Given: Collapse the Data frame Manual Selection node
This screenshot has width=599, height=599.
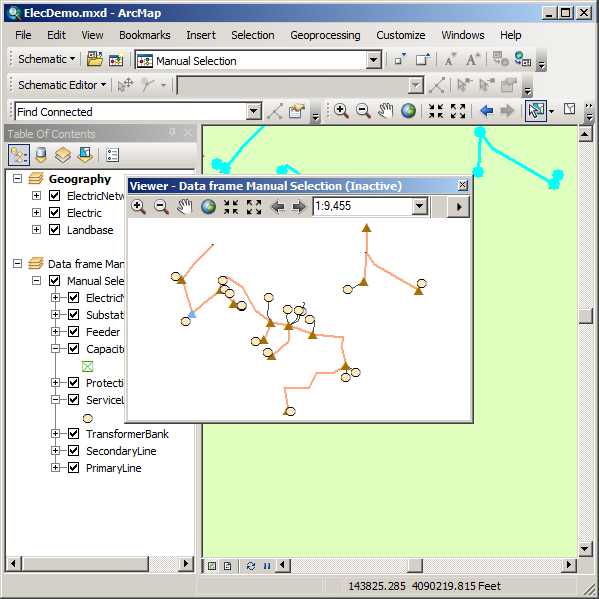Looking at the screenshot, I should point(18,264).
